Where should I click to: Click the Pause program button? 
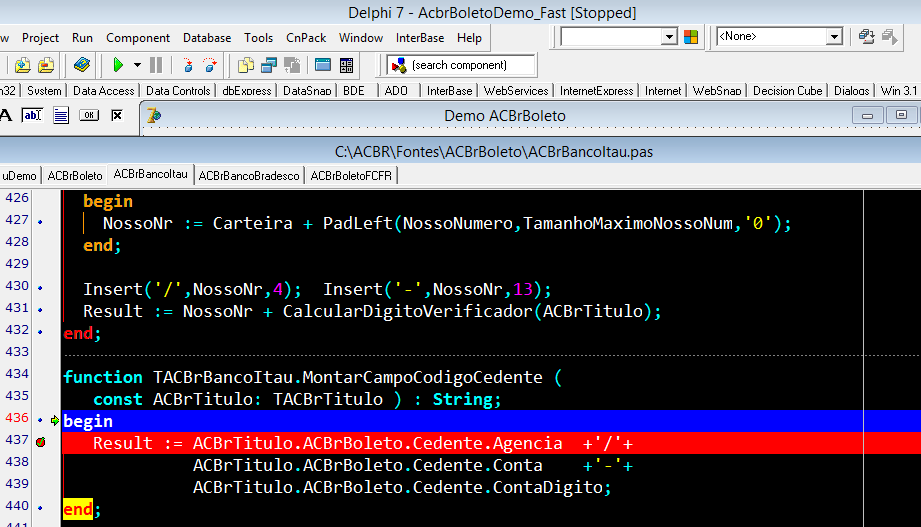point(156,65)
